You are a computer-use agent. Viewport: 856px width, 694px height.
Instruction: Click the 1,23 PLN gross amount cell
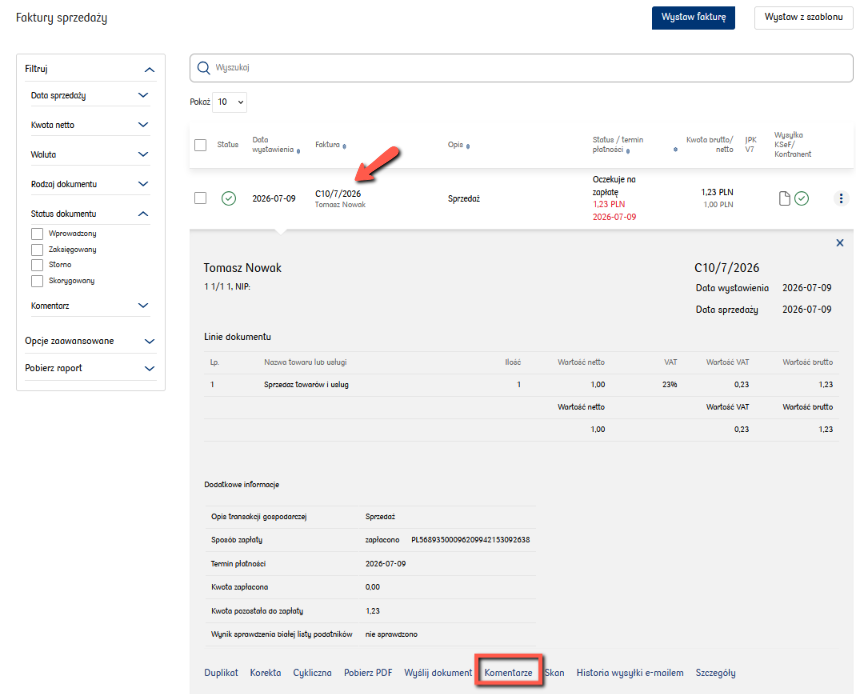click(717, 192)
